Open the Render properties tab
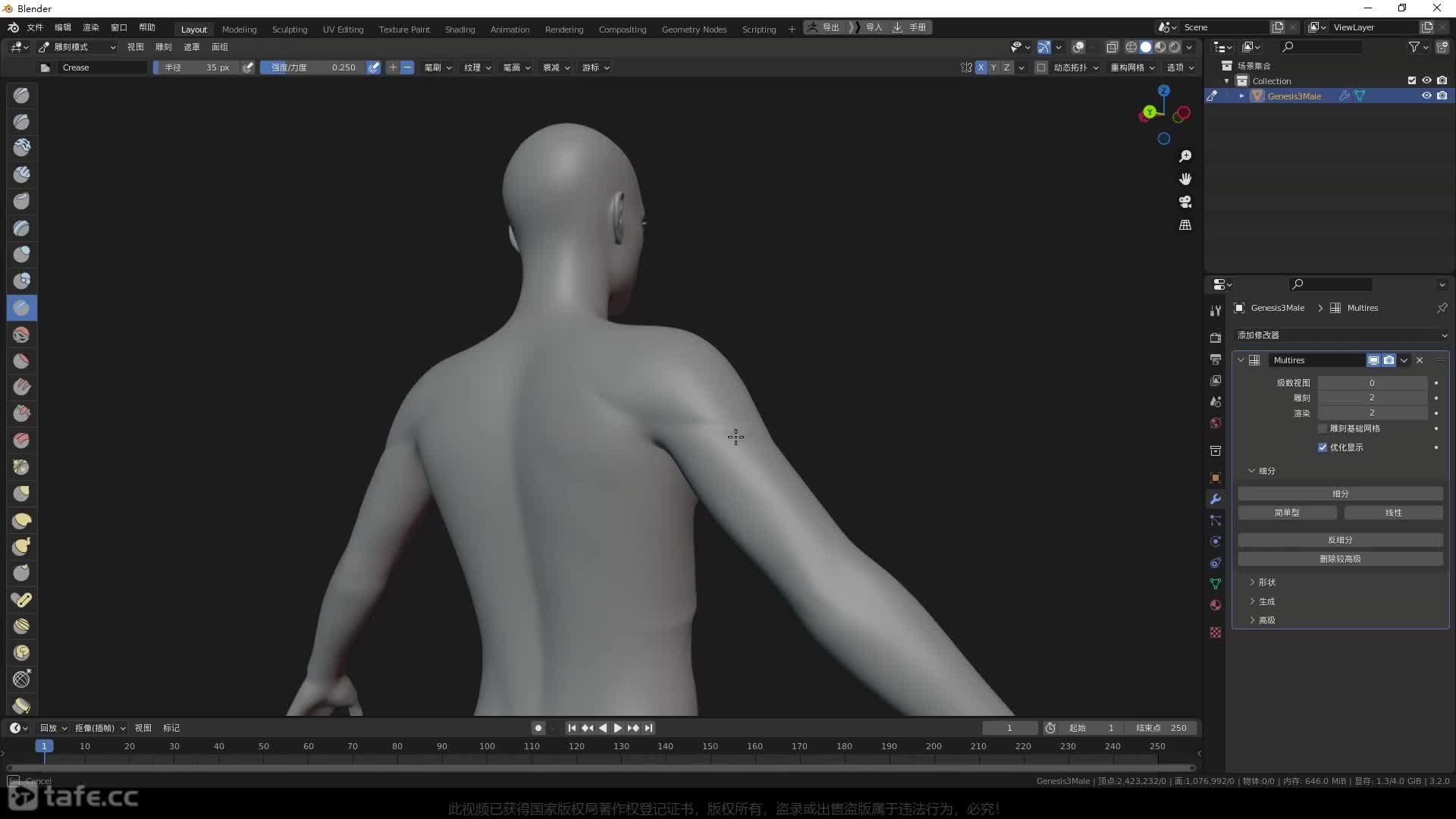The width and height of the screenshot is (1456, 819). (x=1216, y=337)
